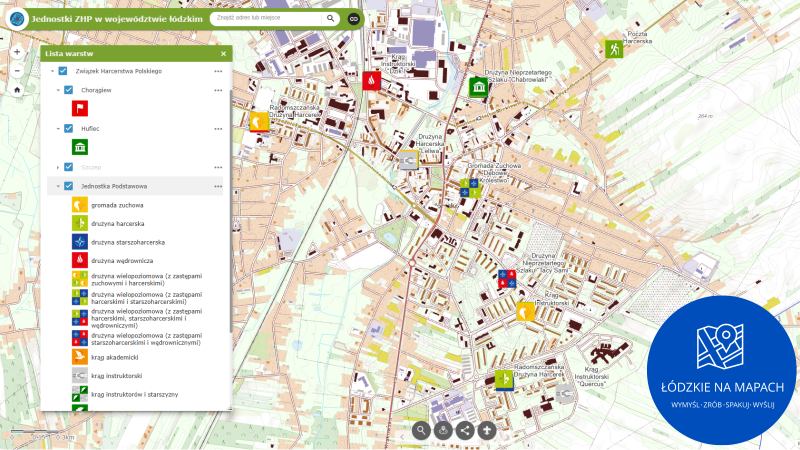This screenshot has width=800, height=450.
Task: Open the share tool in bottom toolbar
Action: point(465,430)
